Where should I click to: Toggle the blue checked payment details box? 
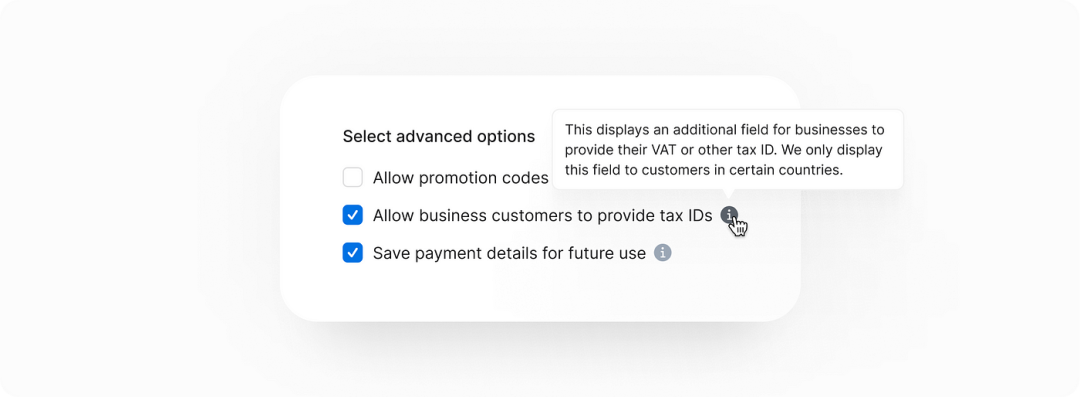coord(353,253)
